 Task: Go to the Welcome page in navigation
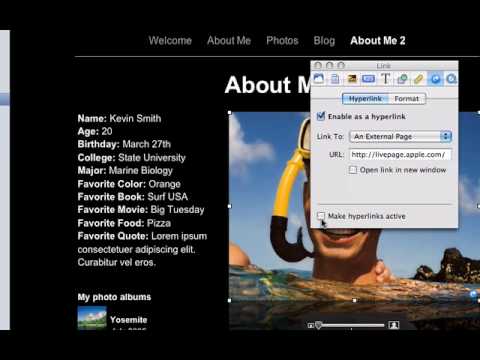pos(170,41)
